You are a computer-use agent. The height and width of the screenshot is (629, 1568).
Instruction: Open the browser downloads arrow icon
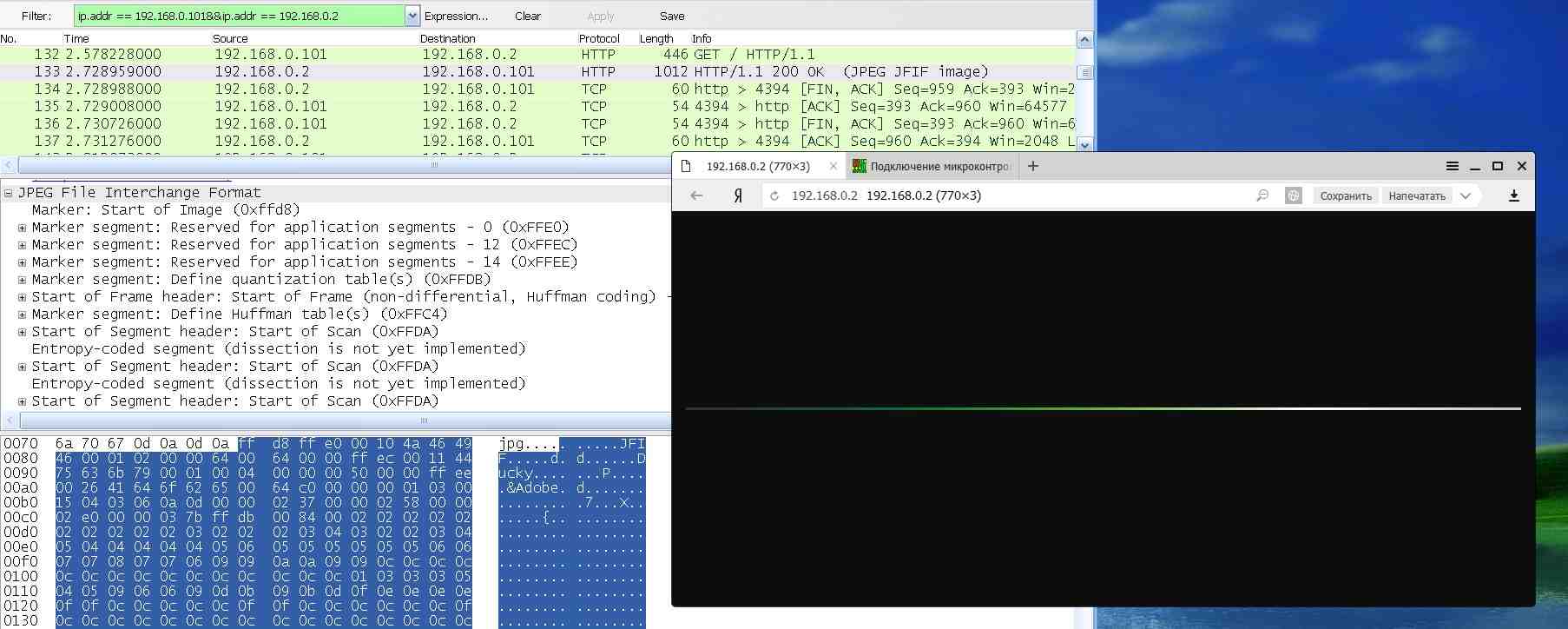1513,195
